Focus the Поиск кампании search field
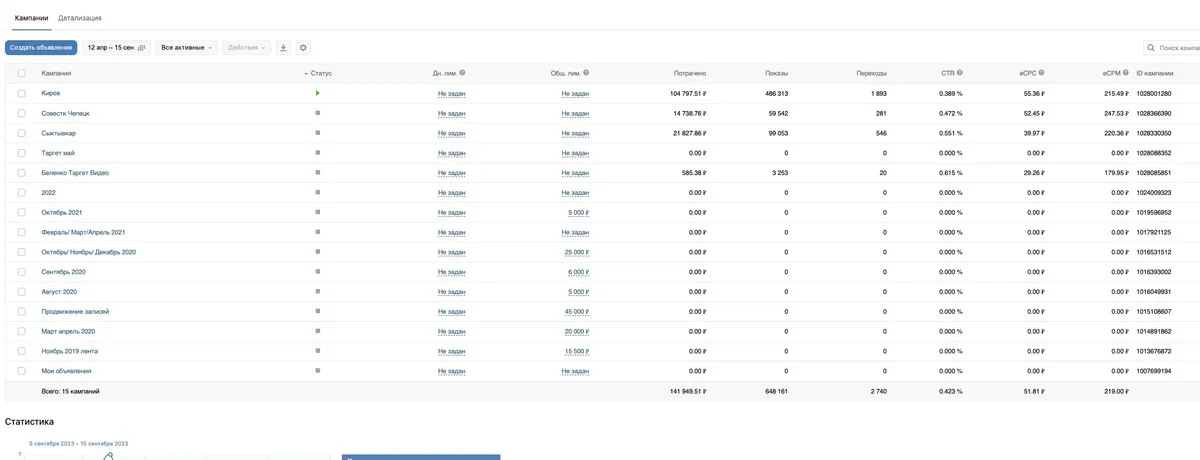 pos(1172,47)
